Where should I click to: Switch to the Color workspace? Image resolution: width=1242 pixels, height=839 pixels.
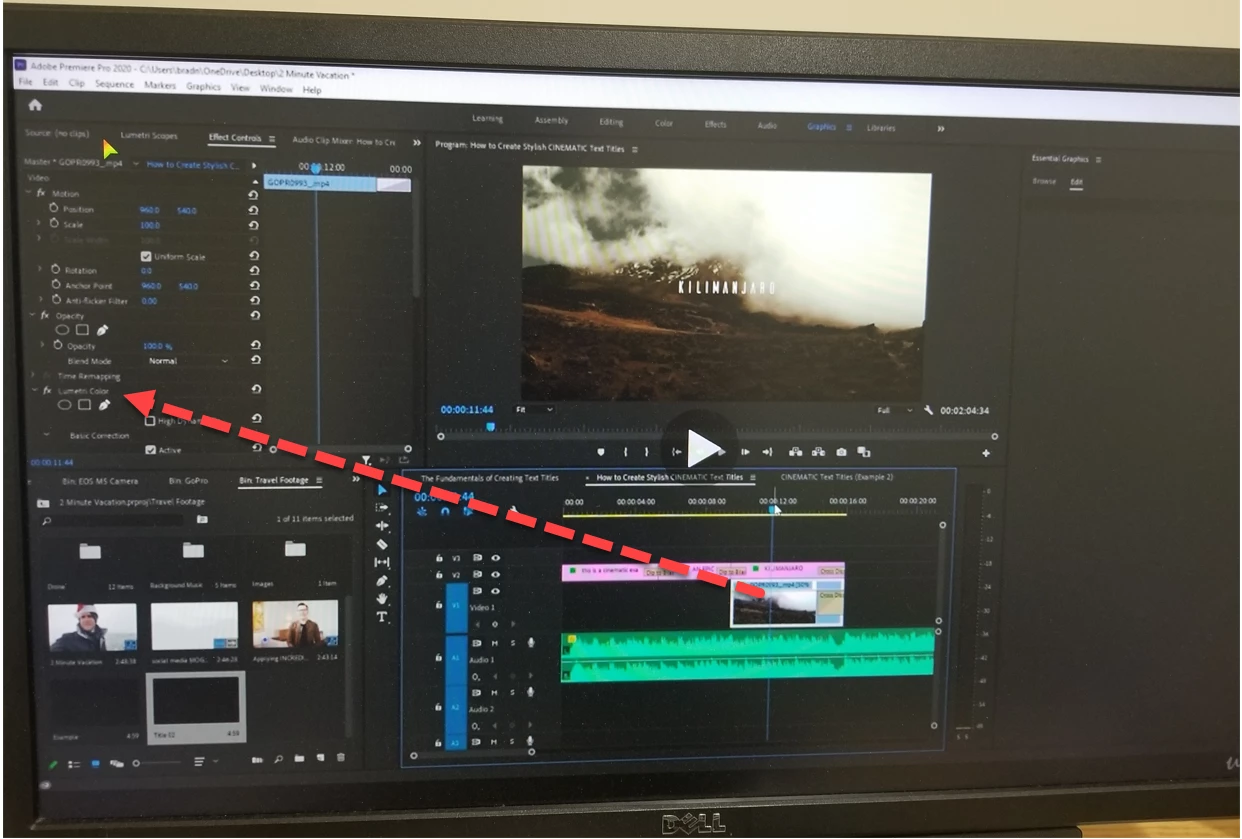coord(664,123)
